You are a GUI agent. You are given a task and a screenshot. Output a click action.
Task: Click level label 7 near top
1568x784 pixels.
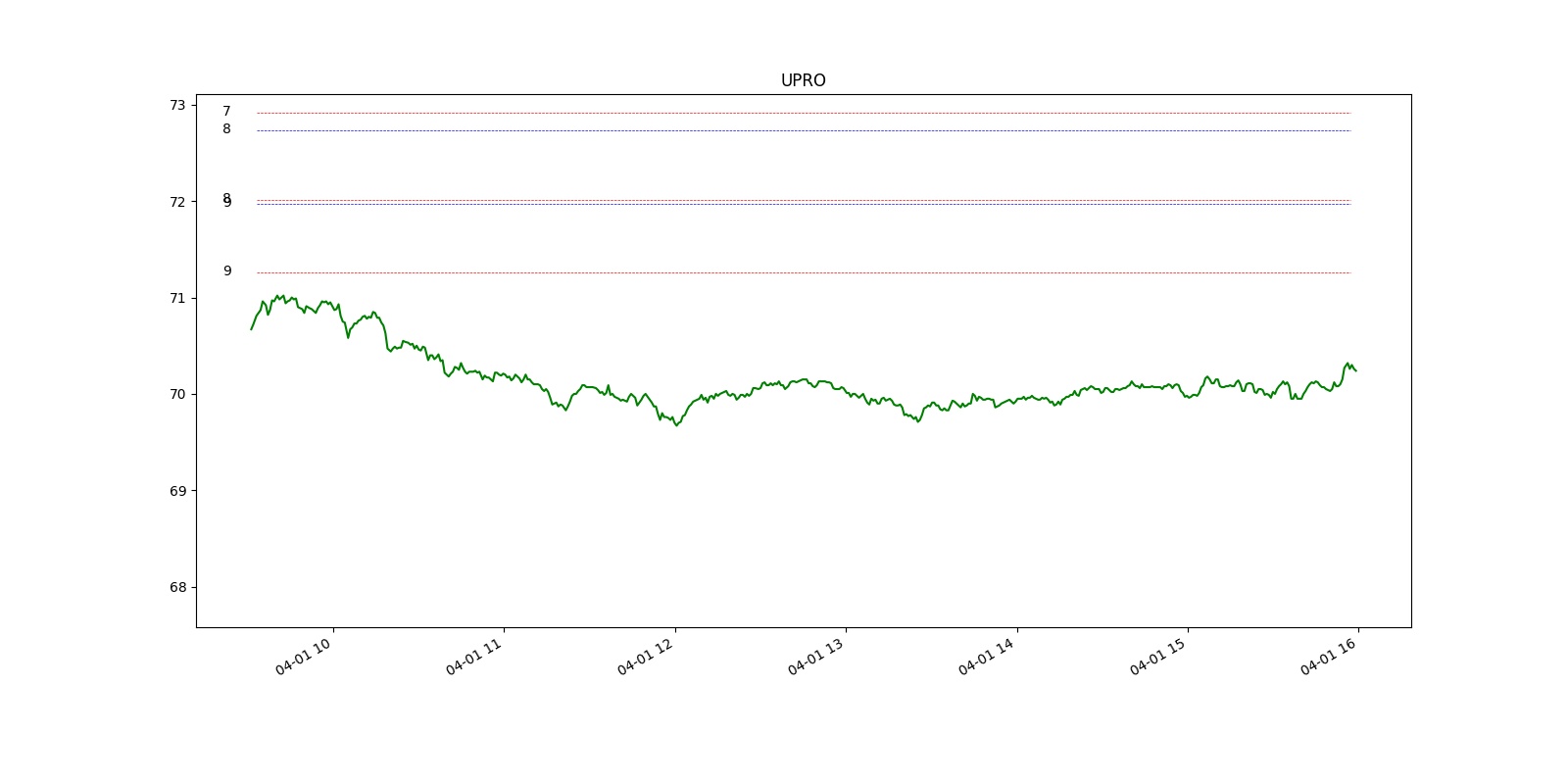[x=226, y=112]
